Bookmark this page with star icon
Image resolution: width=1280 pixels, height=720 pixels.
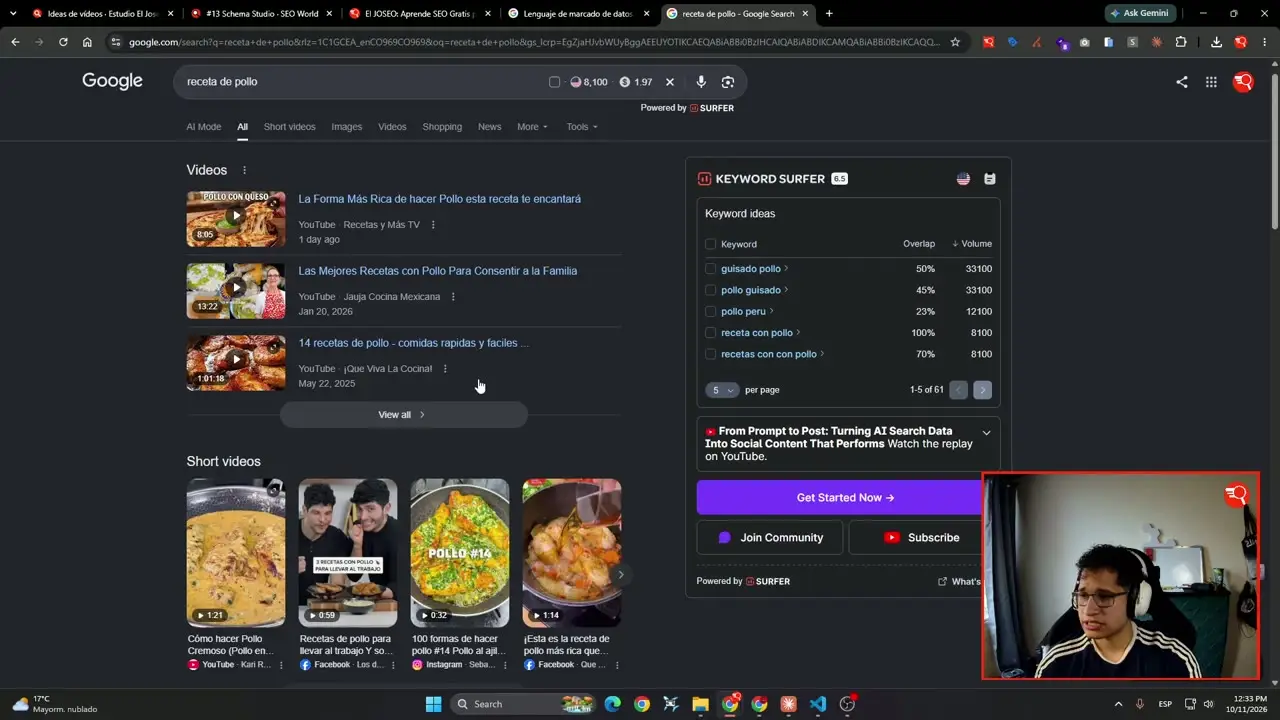point(955,42)
